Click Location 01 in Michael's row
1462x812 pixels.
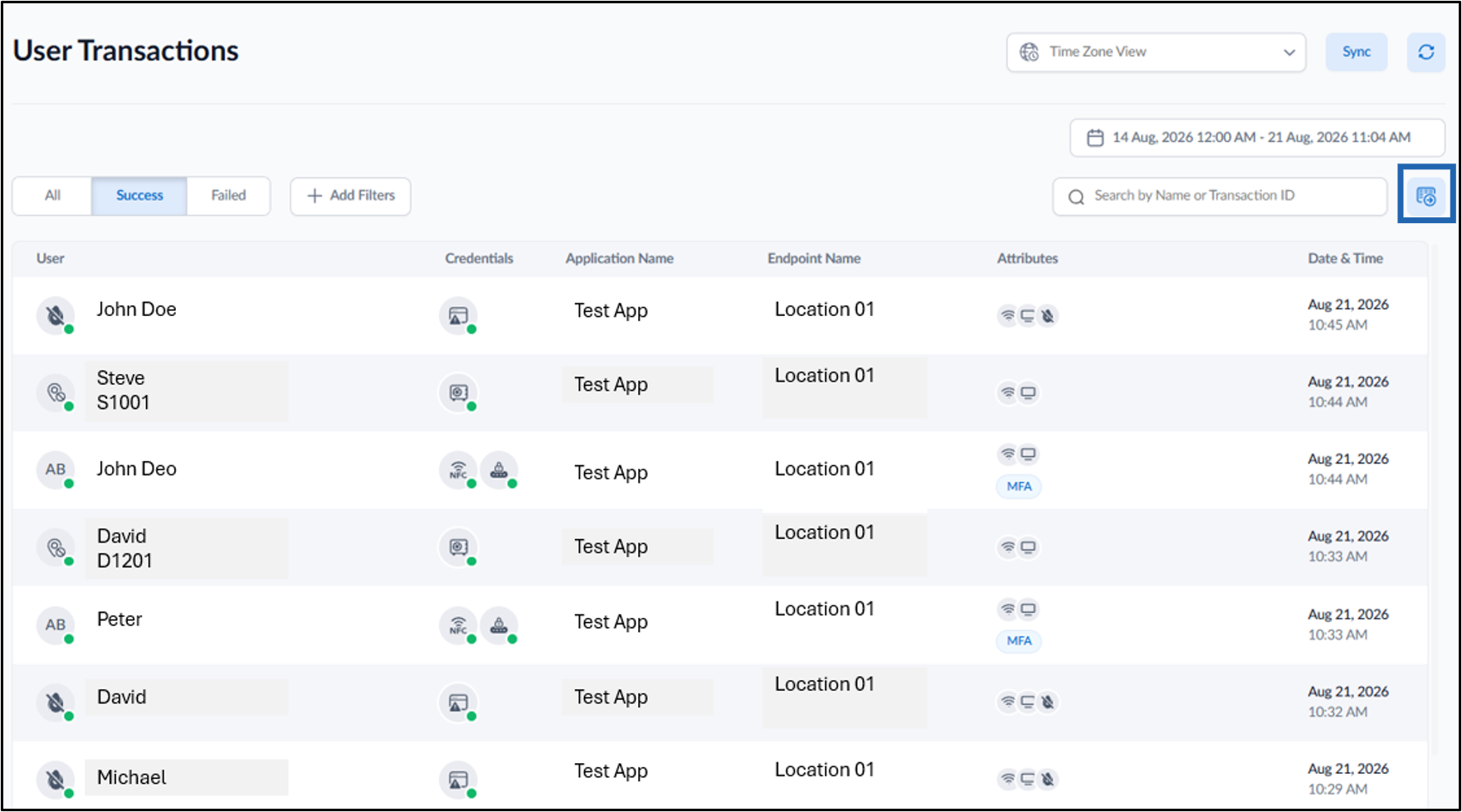click(x=824, y=770)
